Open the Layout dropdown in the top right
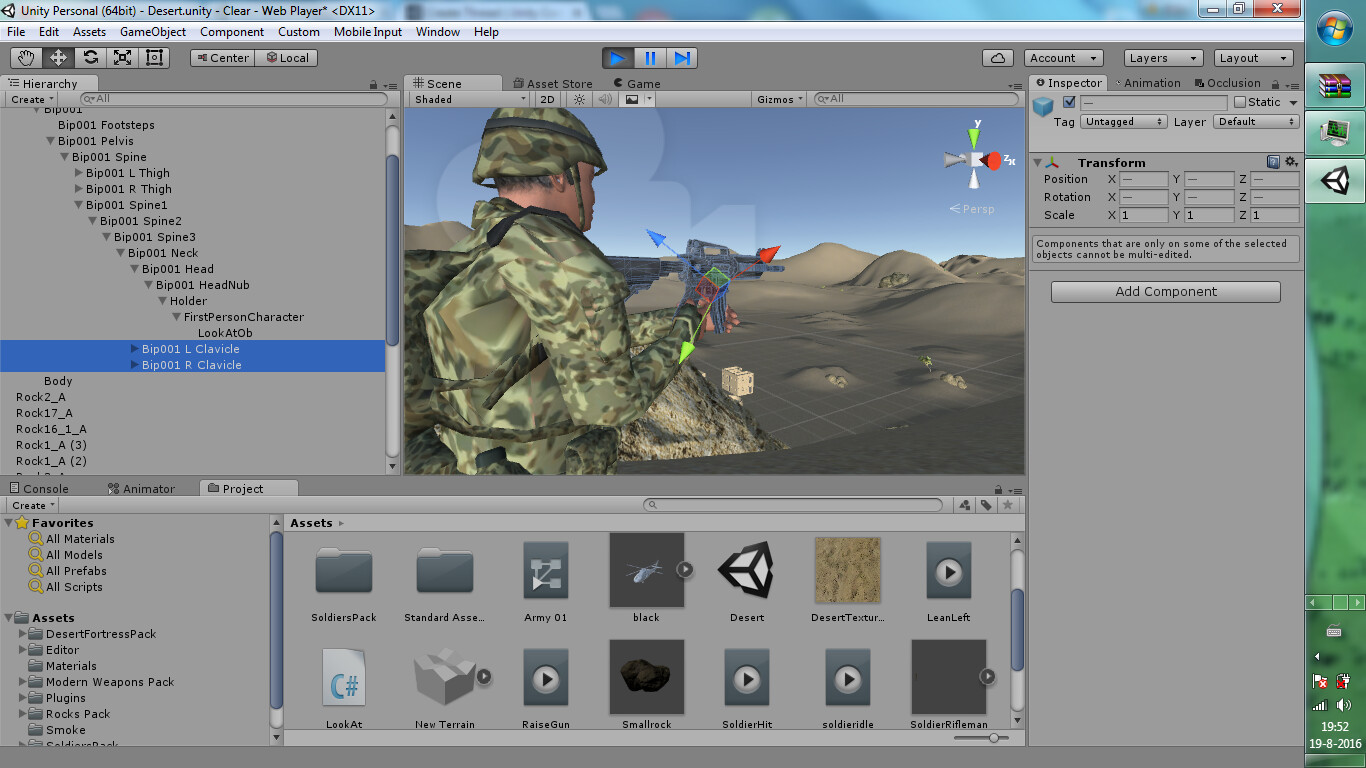This screenshot has height=768, width=1366. click(1253, 57)
